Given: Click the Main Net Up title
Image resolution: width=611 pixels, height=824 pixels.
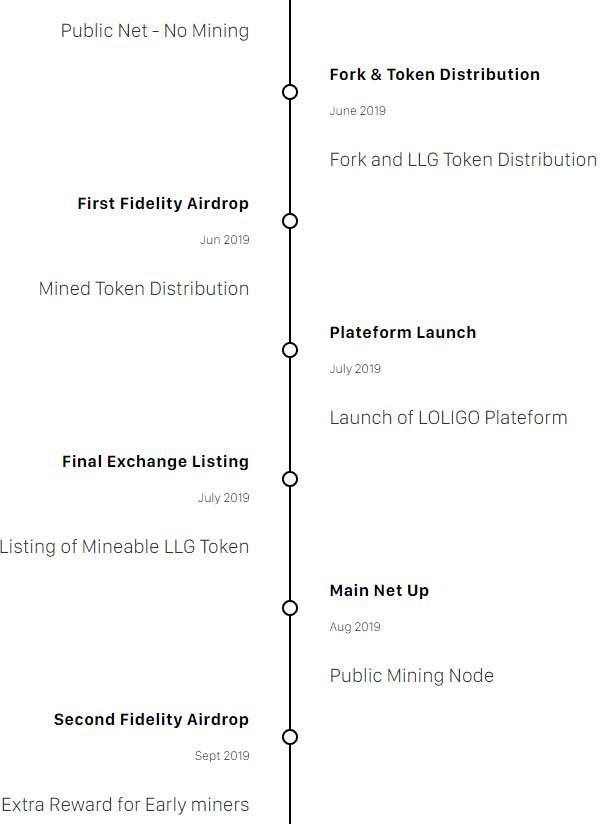Looking at the screenshot, I should pyautogui.click(x=379, y=590).
